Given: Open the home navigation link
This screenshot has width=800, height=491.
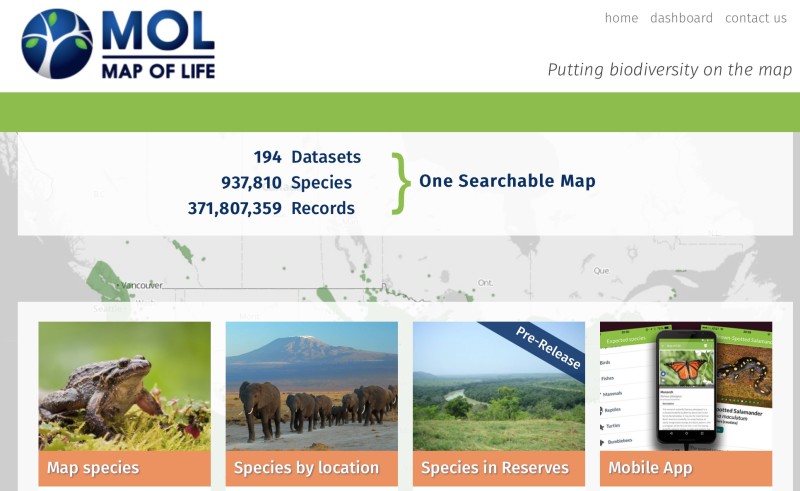Looking at the screenshot, I should [x=621, y=18].
